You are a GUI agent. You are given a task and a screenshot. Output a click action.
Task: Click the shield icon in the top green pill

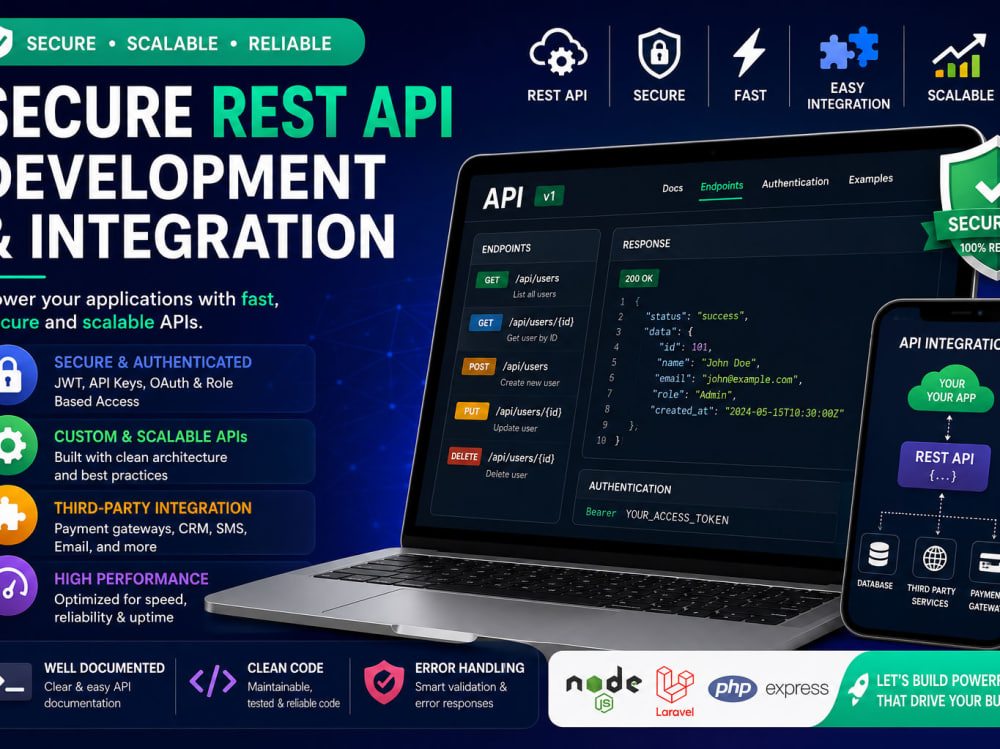(x=5, y=42)
